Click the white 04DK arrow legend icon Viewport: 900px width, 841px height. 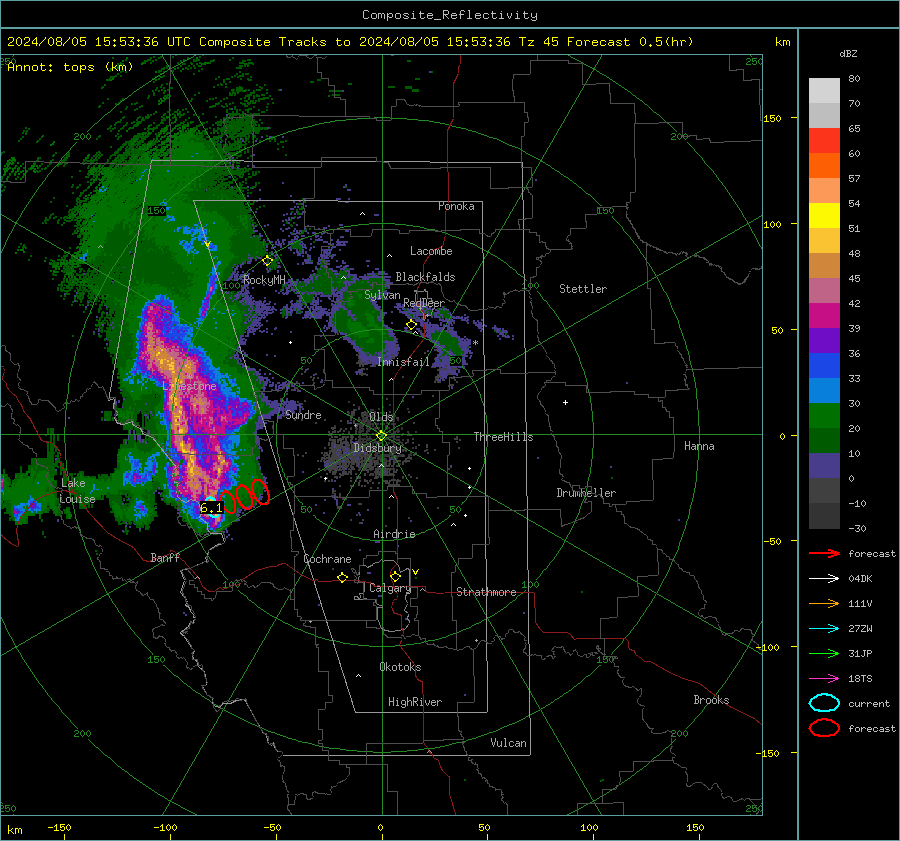[x=824, y=579]
